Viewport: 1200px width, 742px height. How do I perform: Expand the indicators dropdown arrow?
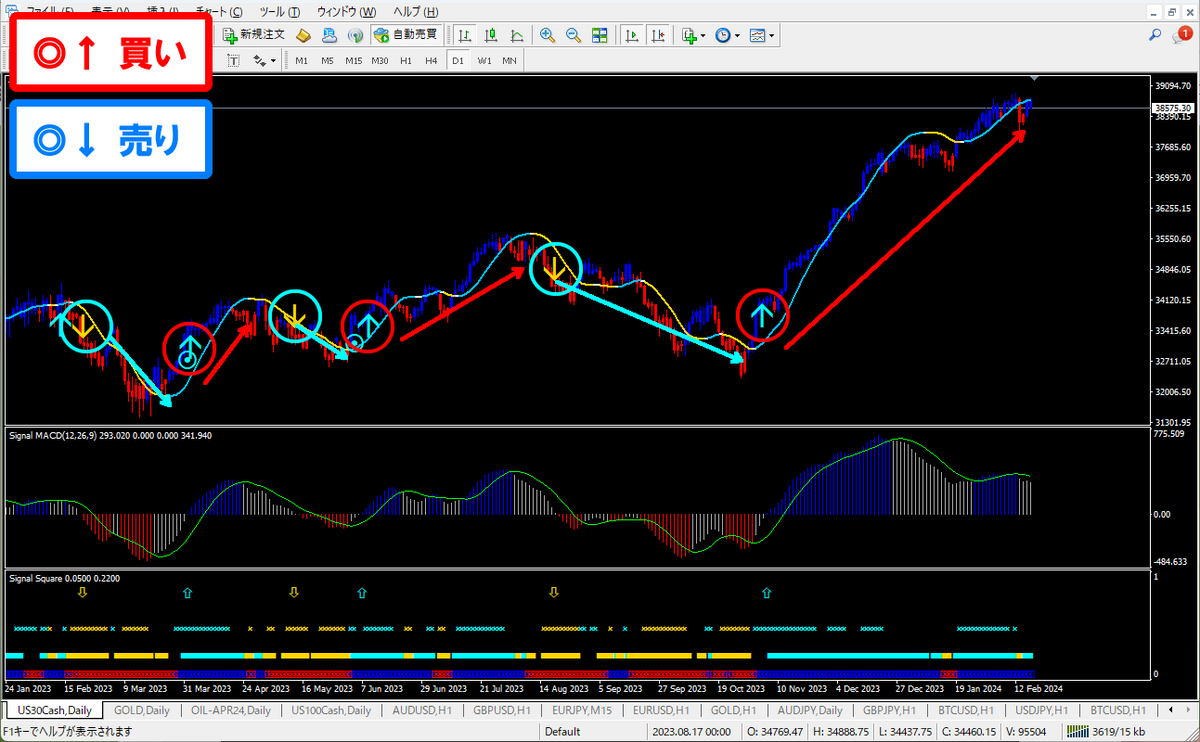tap(703, 35)
